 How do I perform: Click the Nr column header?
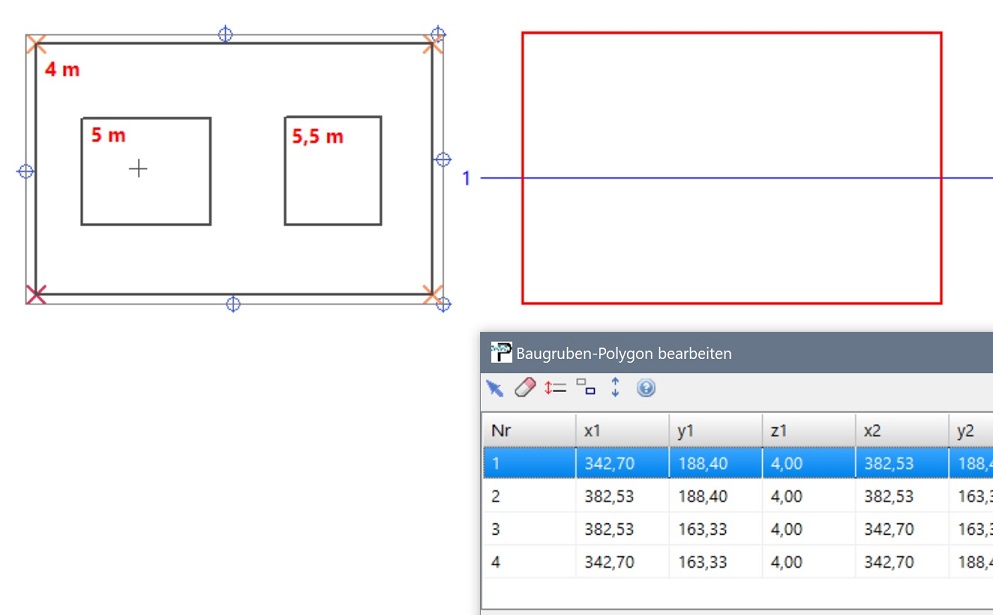(x=528, y=430)
